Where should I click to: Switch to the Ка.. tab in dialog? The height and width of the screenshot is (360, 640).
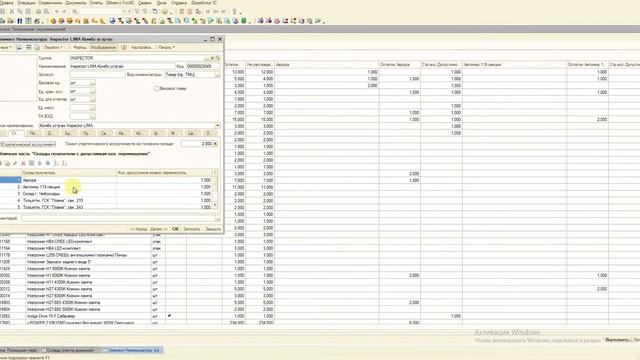[121, 133]
